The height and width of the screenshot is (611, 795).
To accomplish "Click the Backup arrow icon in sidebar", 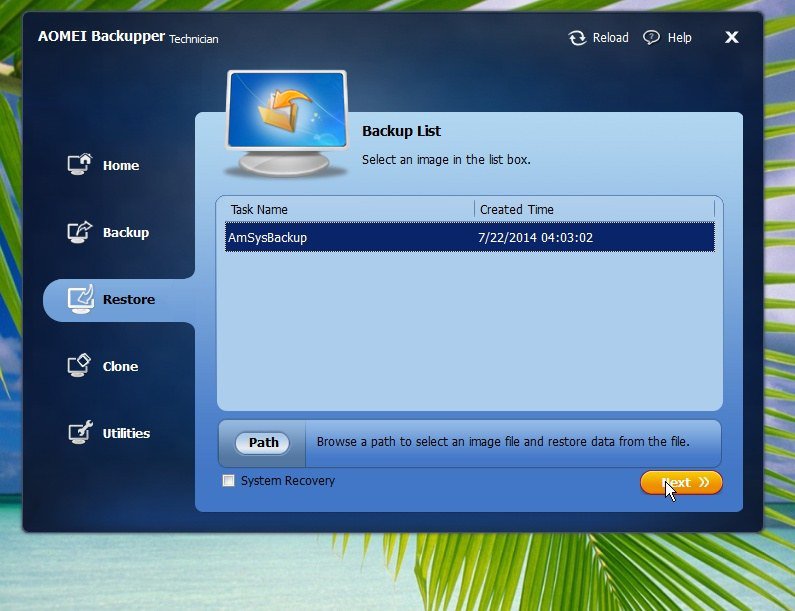I will pyautogui.click(x=79, y=232).
